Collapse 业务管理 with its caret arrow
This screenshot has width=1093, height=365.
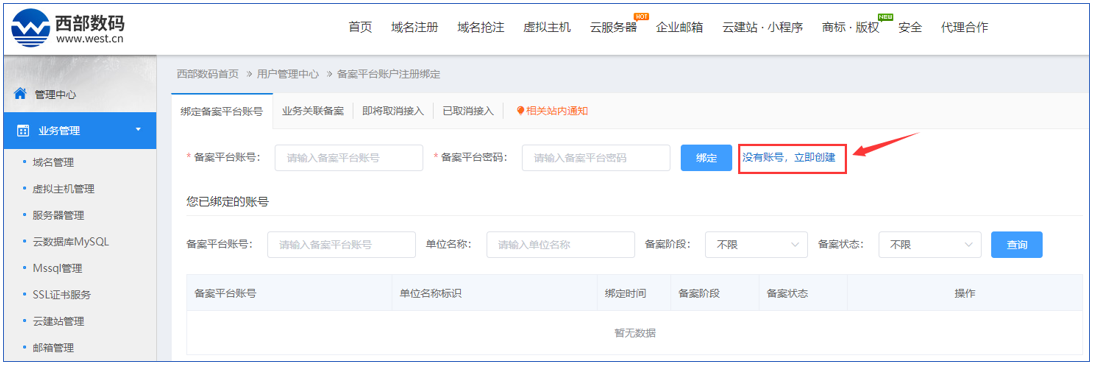coord(138,130)
